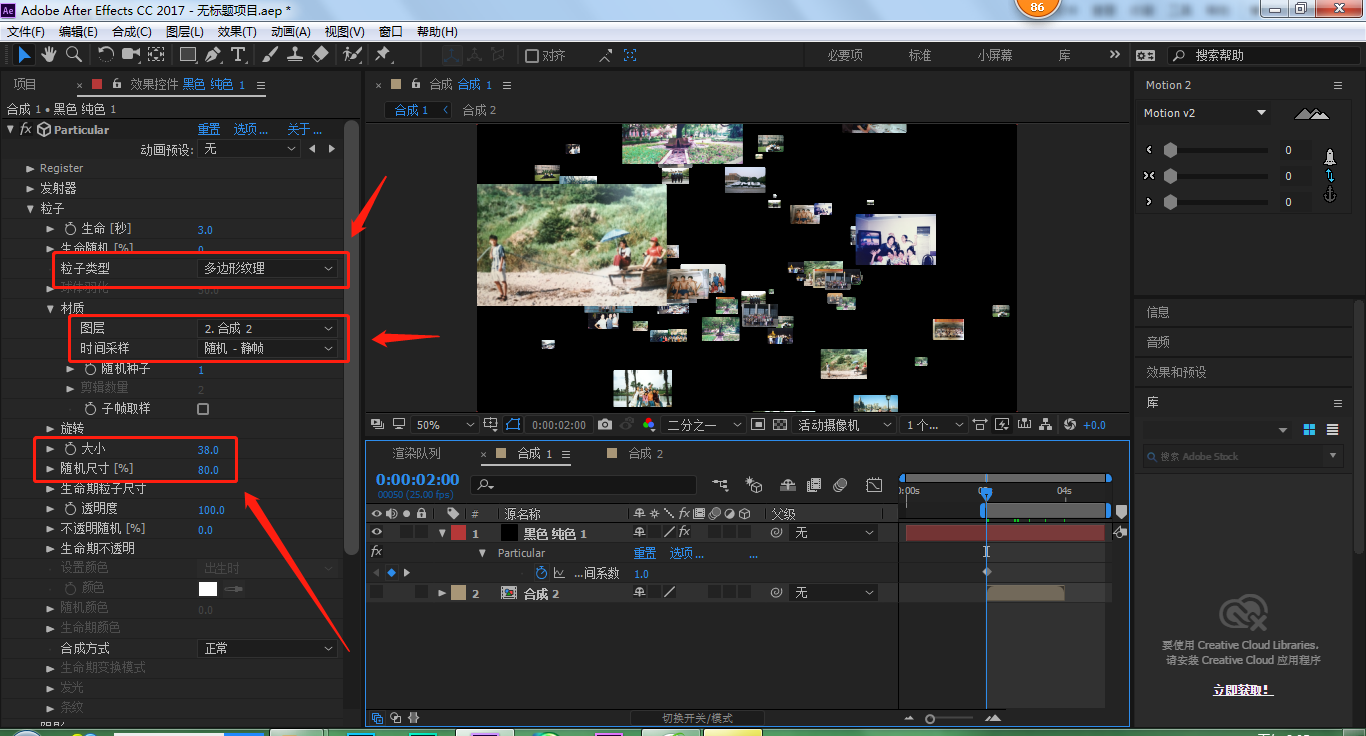
Task: Open the 图层 合成 2 dropdown
Action: click(x=268, y=328)
